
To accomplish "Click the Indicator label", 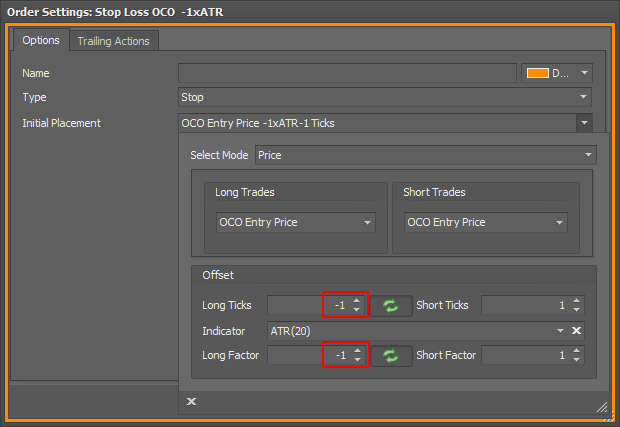I will 223,331.
